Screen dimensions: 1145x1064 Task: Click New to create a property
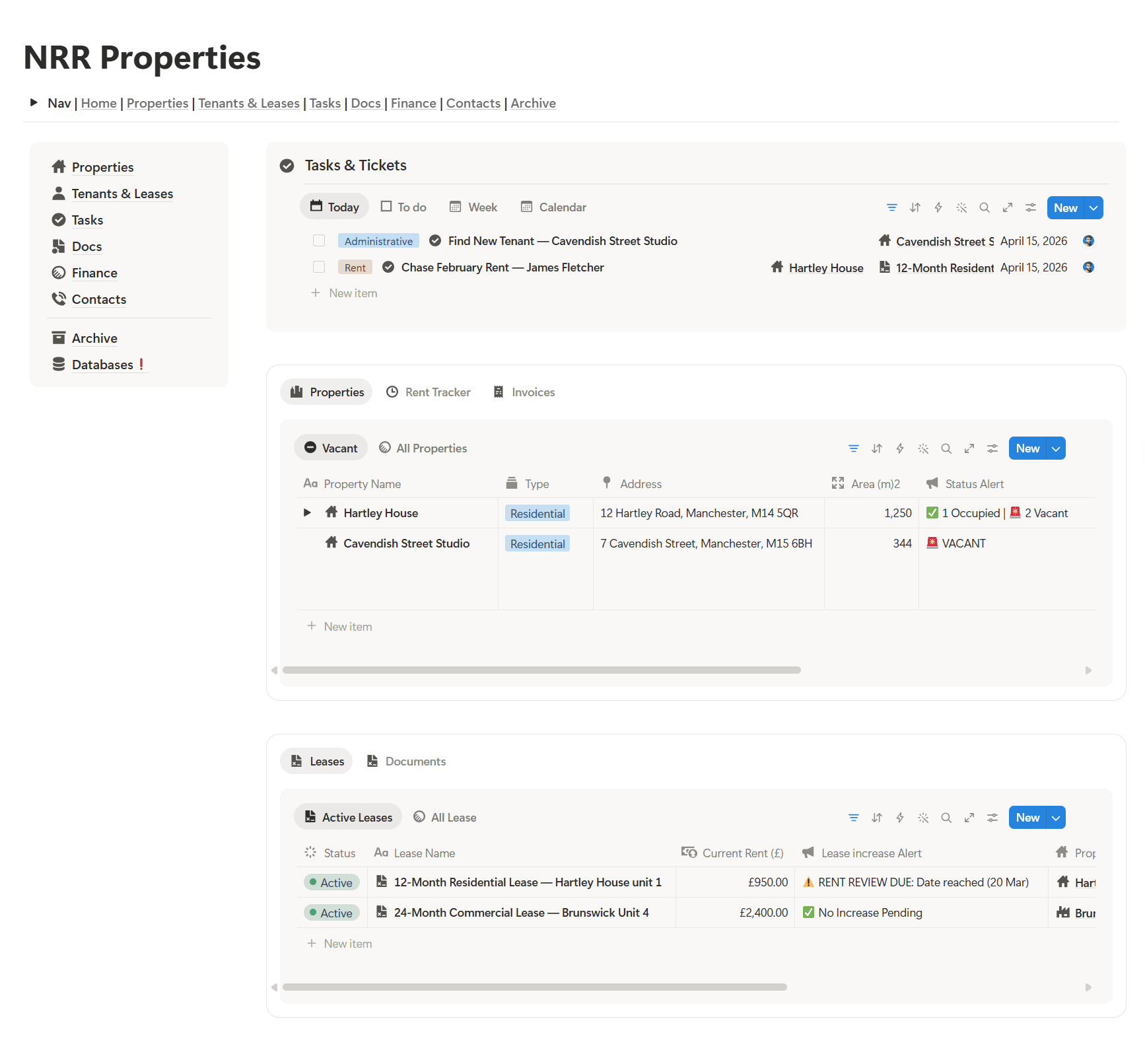click(x=1028, y=448)
